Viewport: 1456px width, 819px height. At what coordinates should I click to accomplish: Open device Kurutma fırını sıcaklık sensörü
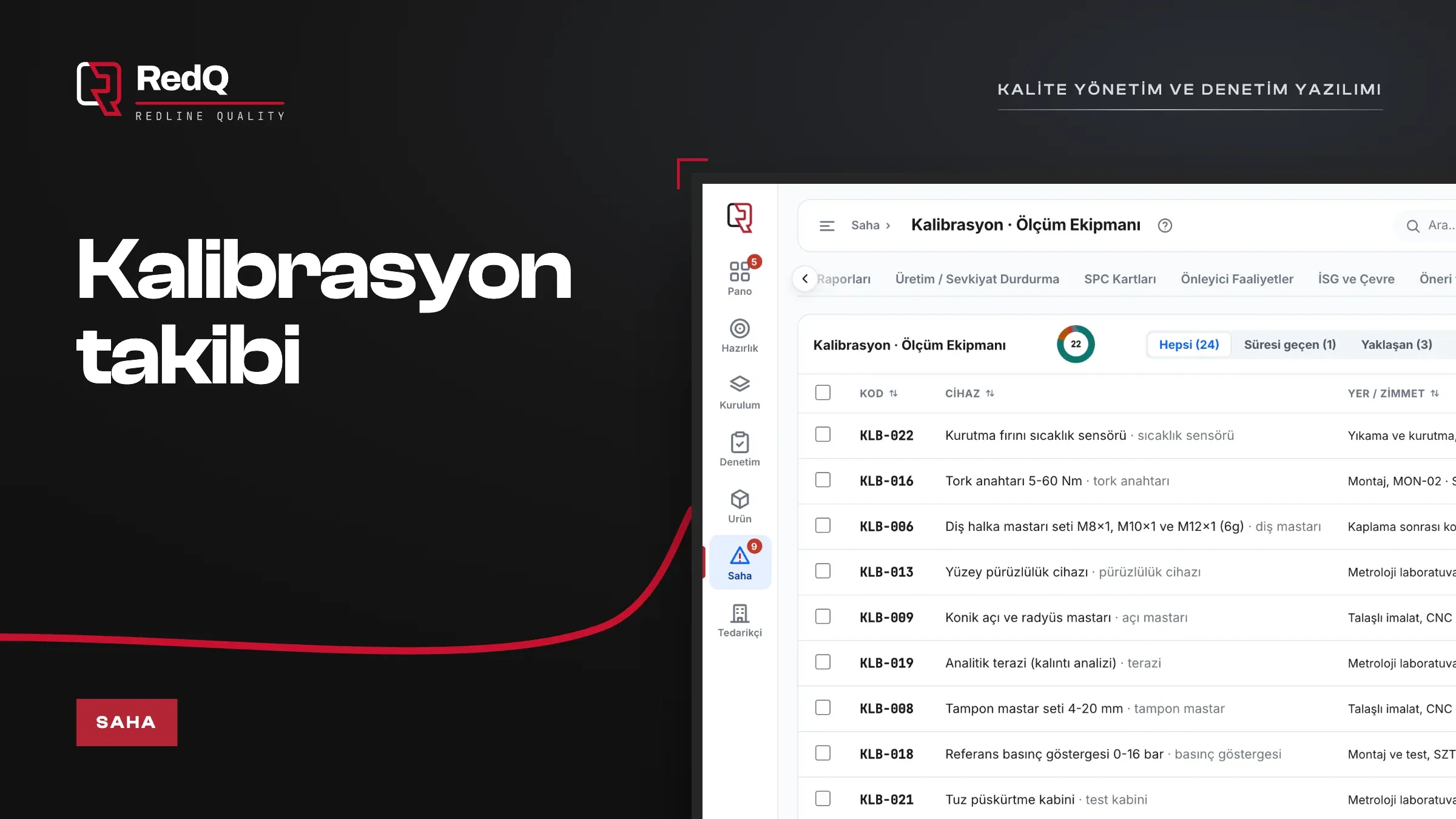[1036, 436]
